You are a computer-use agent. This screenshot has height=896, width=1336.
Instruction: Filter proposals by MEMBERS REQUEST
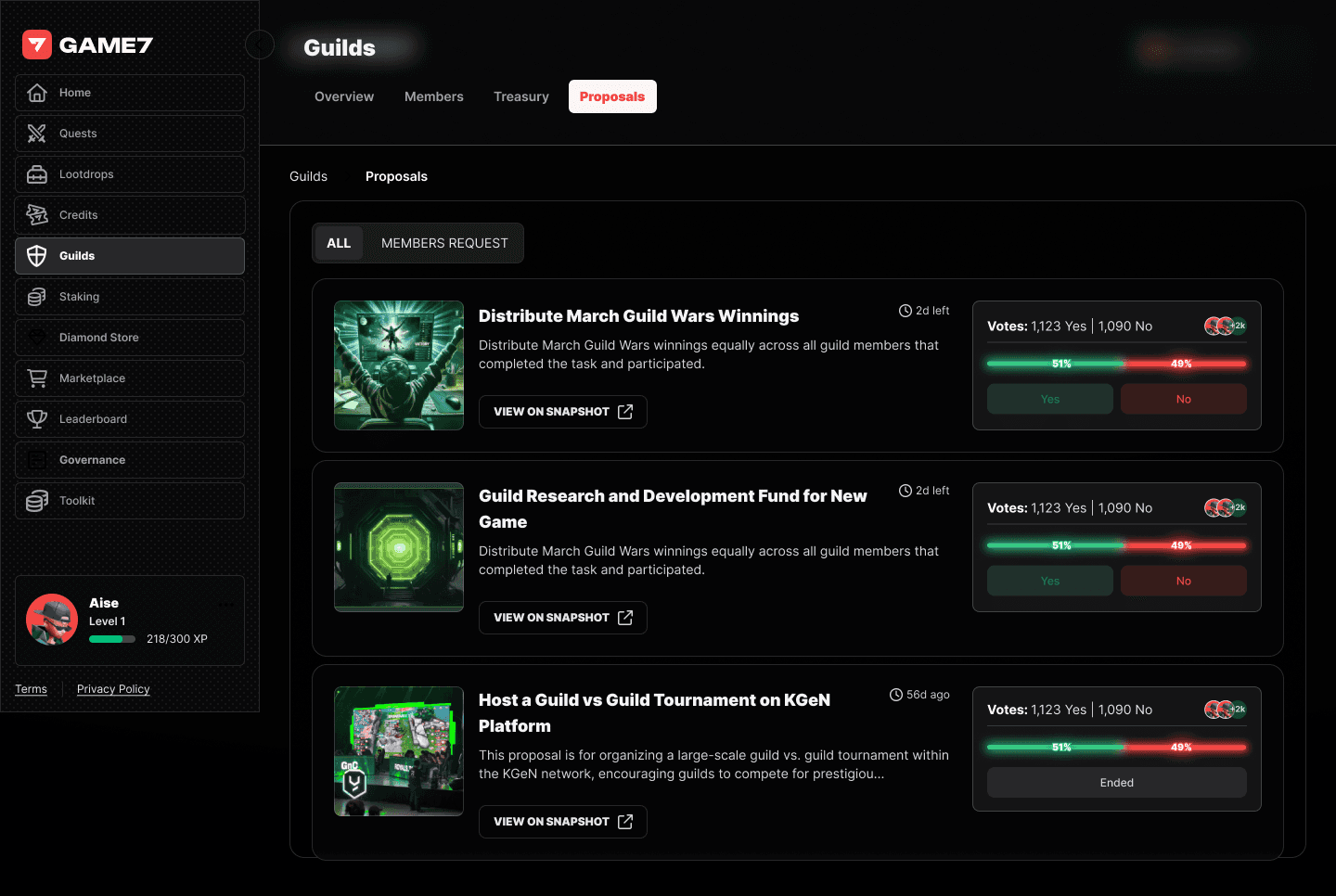[444, 243]
